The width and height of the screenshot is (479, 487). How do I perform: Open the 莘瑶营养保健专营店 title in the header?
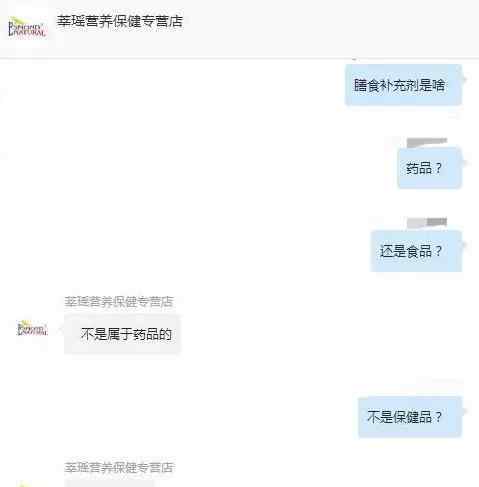coord(120,21)
